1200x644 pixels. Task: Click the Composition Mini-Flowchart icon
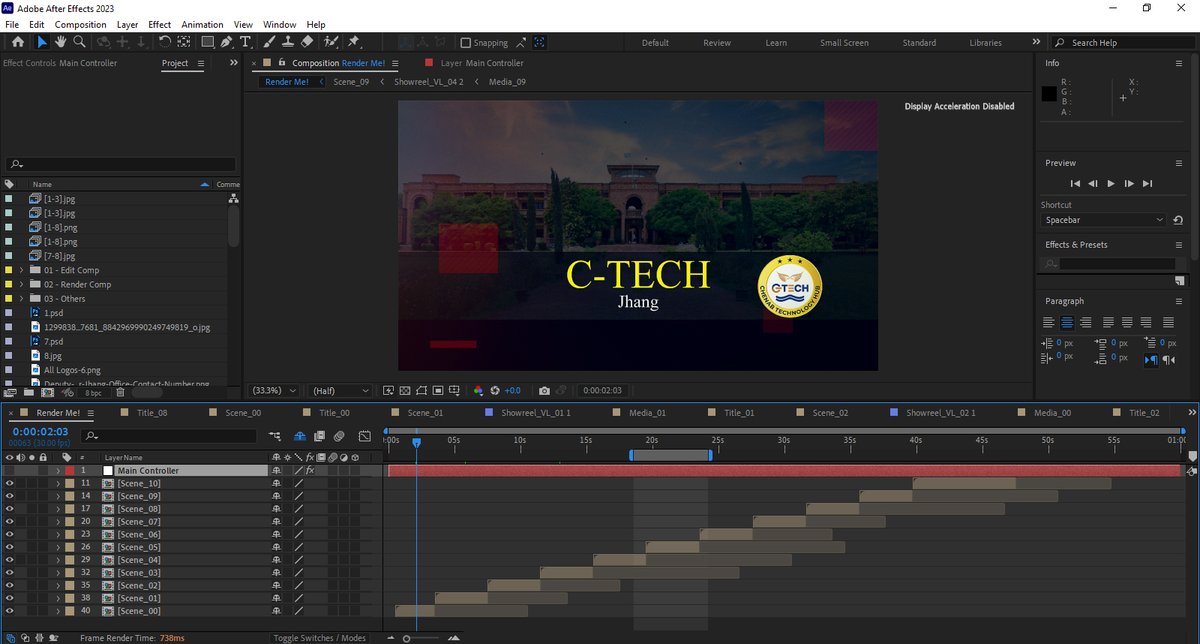[276, 436]
